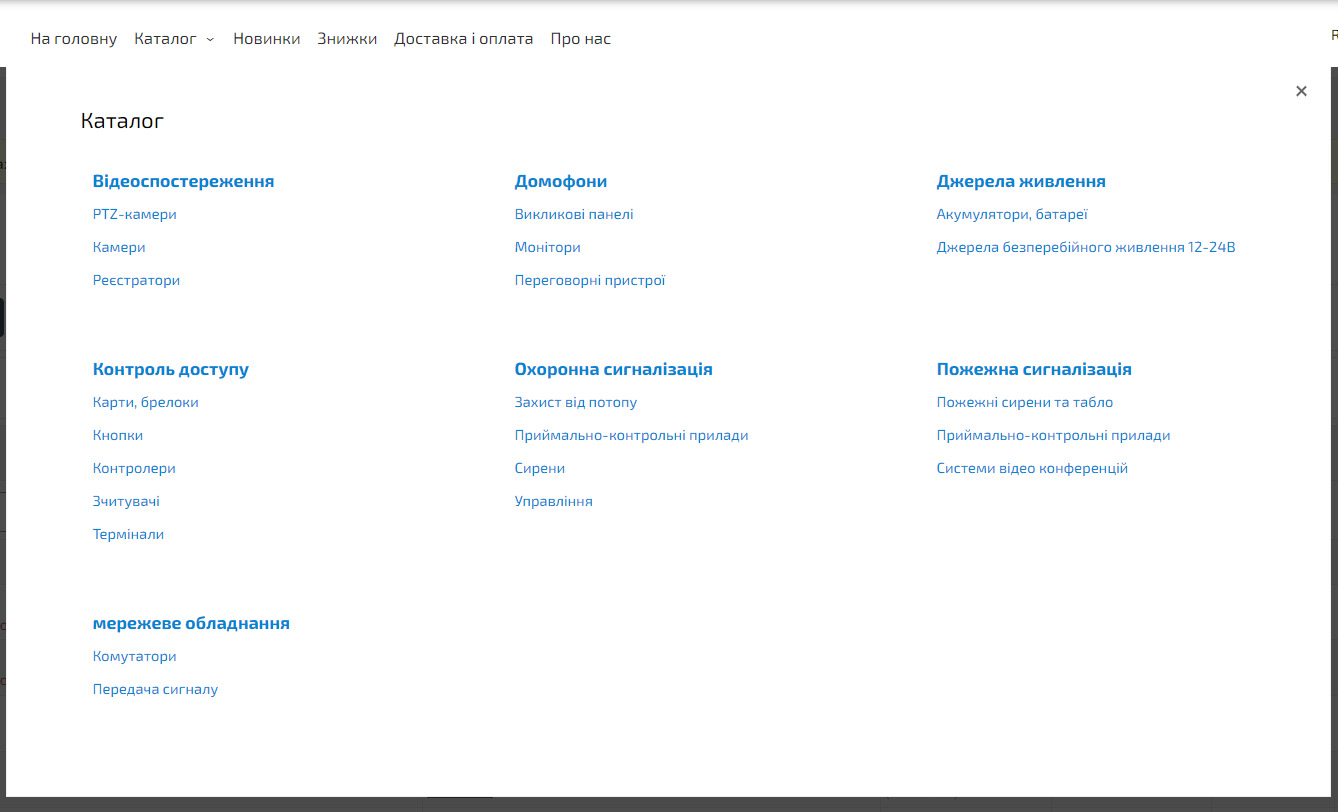
Task: Open the Новинки menu item
Action: [x=266, y=39]
